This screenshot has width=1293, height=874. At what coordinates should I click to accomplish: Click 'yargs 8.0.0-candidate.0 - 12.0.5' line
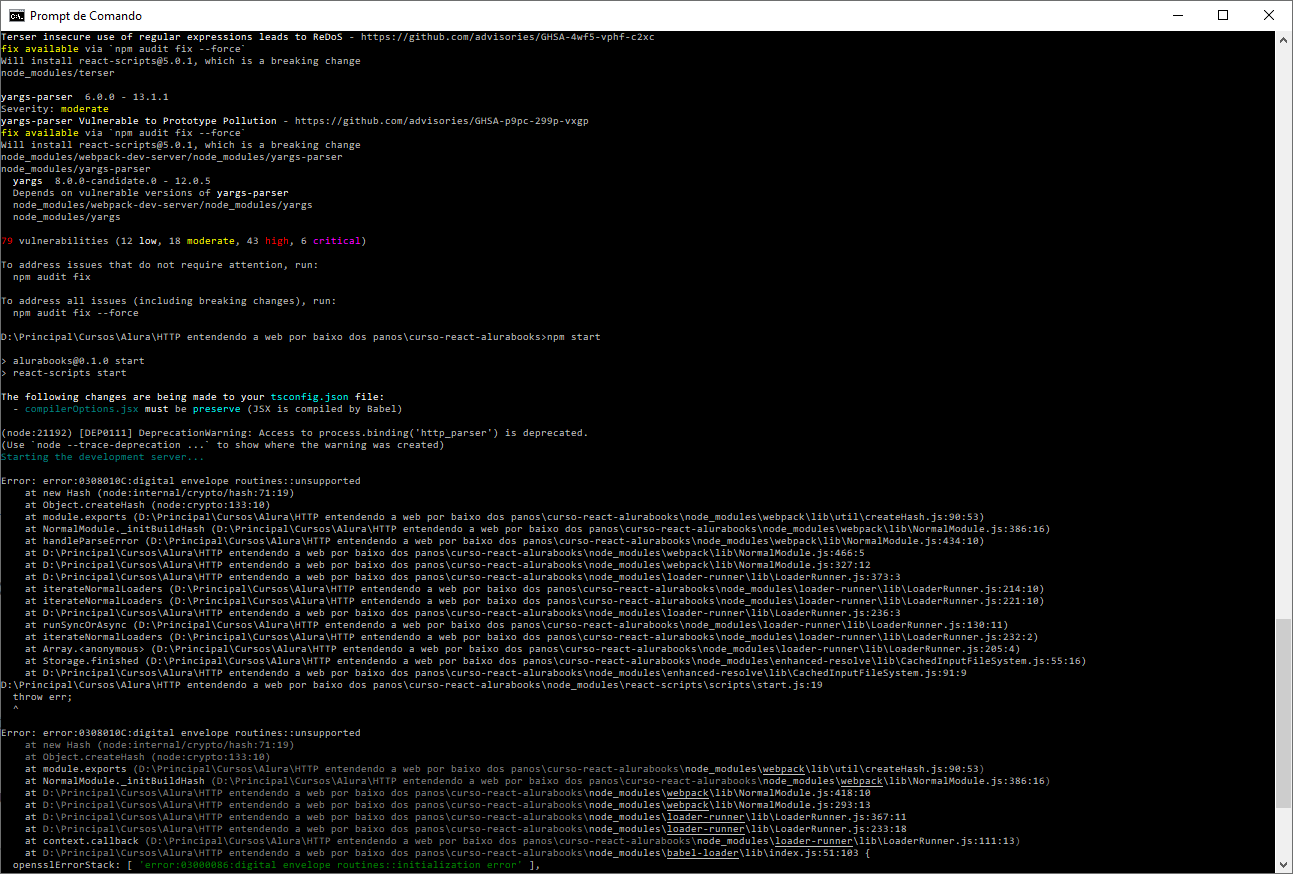(x=112, y=181)
